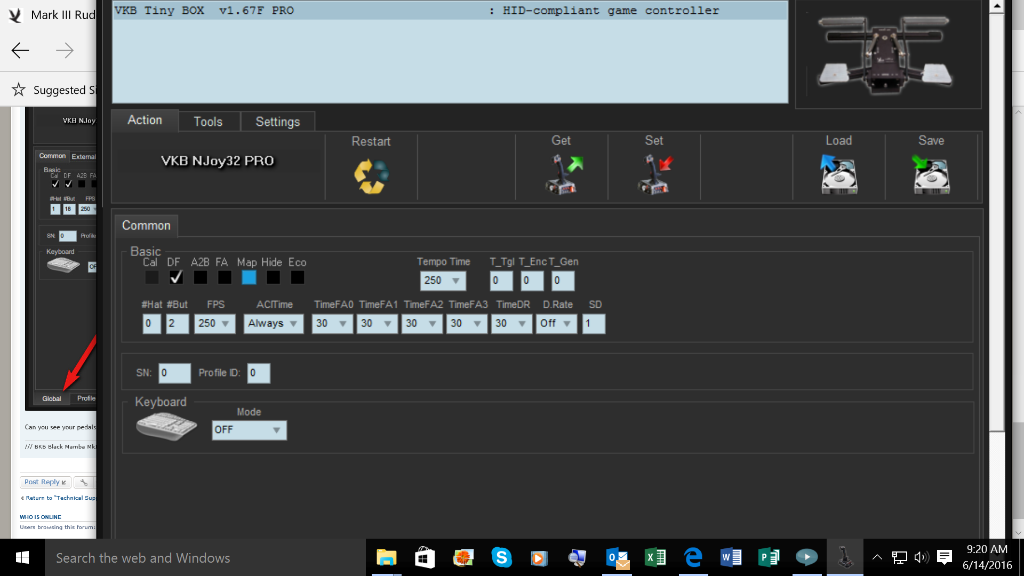
Task: Open the network tray icon
Action: tap(899, 558)
